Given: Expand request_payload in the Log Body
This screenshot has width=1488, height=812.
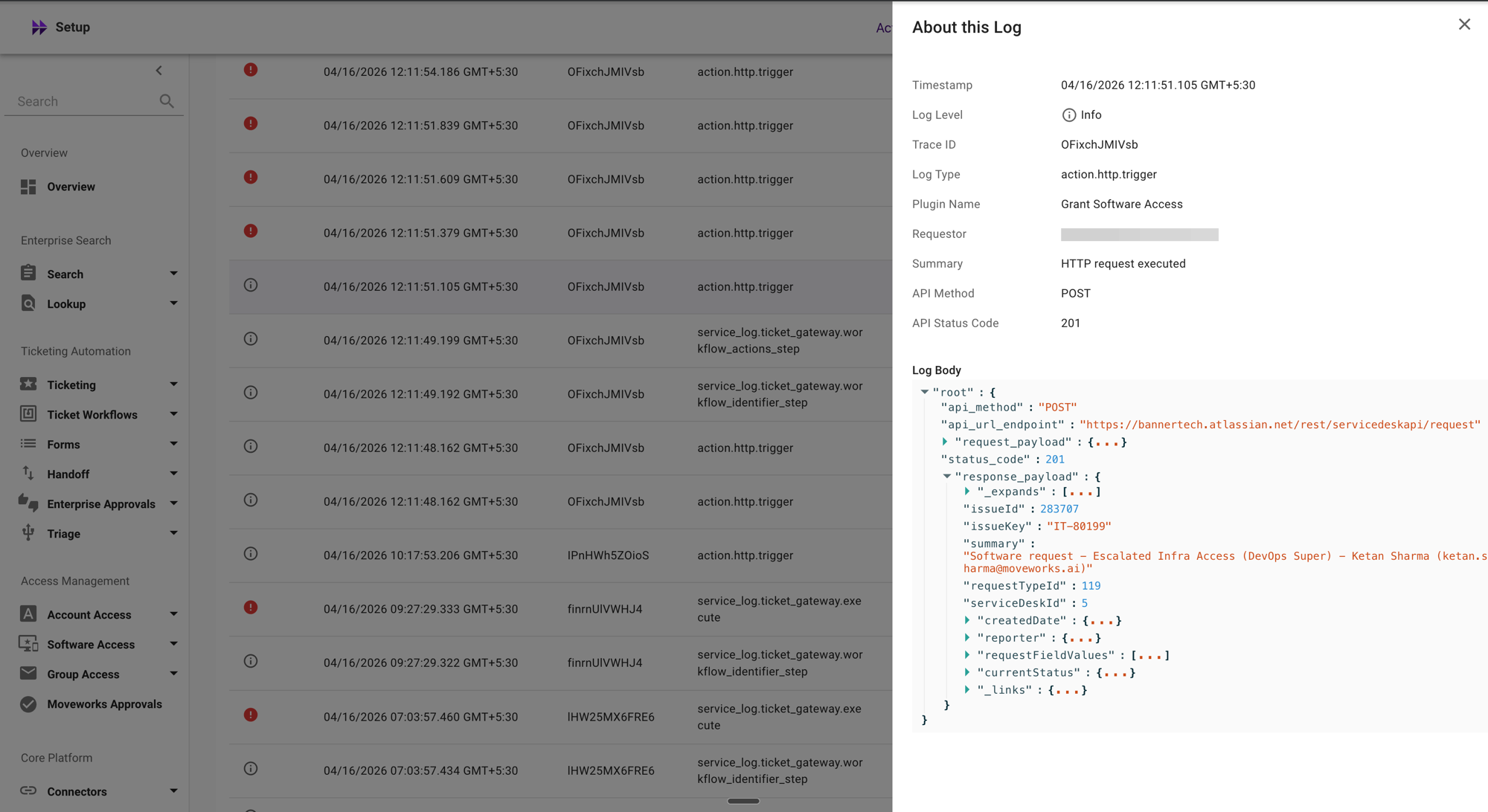Looking at the screenshot, I should [946, 442].
